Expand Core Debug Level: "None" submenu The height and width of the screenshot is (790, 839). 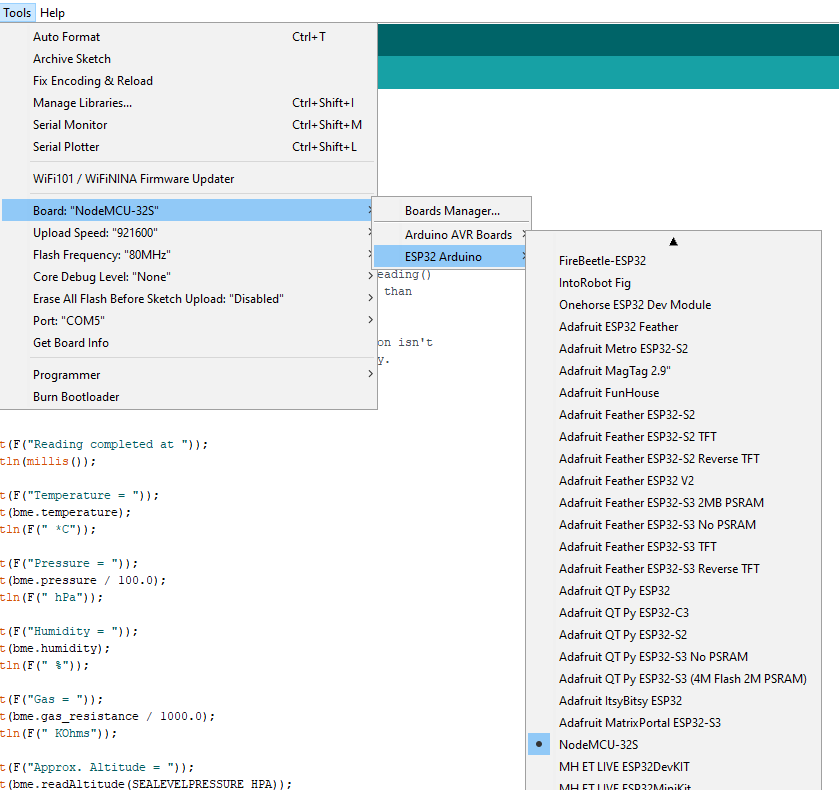(188, 277)
